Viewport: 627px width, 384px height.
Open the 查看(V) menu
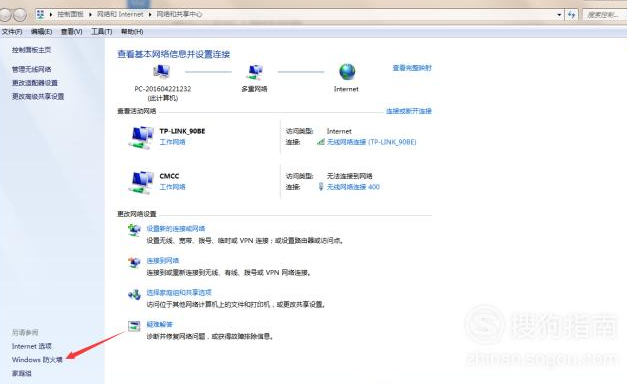pos(71,32)
